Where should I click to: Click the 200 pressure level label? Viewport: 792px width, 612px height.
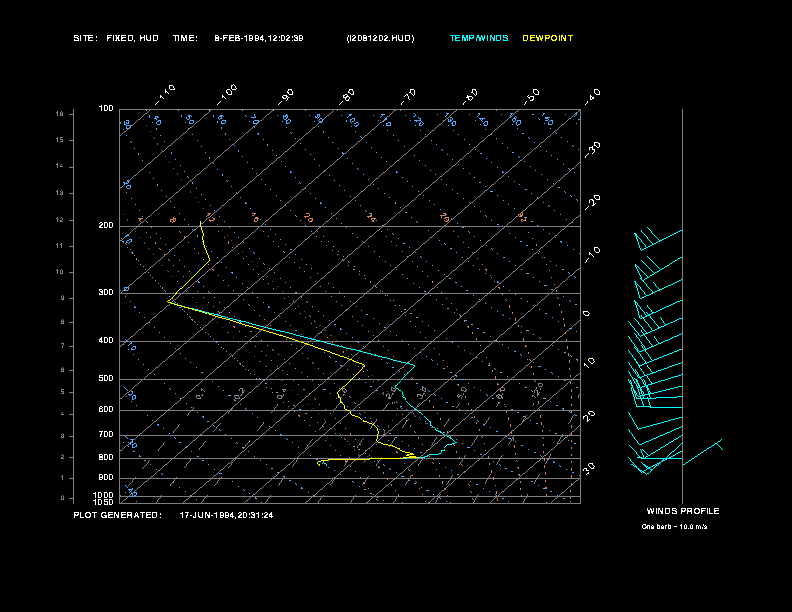106,225
